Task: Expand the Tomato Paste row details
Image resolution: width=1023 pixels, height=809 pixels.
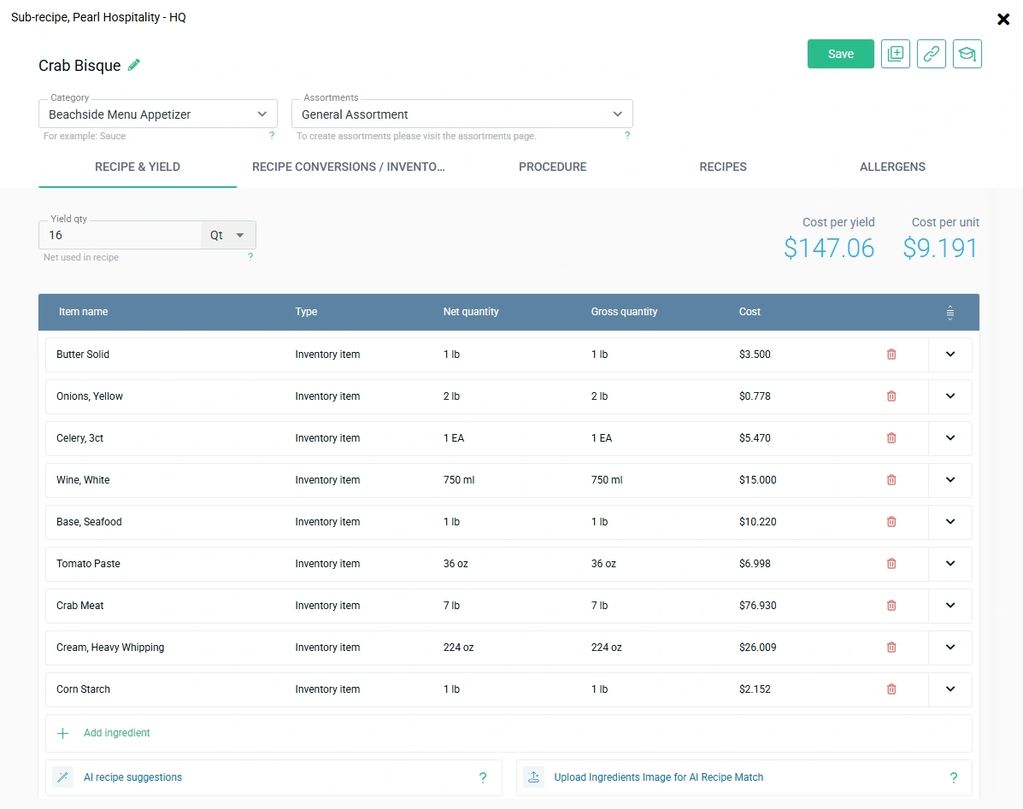Action: click(x=950, y=564)
